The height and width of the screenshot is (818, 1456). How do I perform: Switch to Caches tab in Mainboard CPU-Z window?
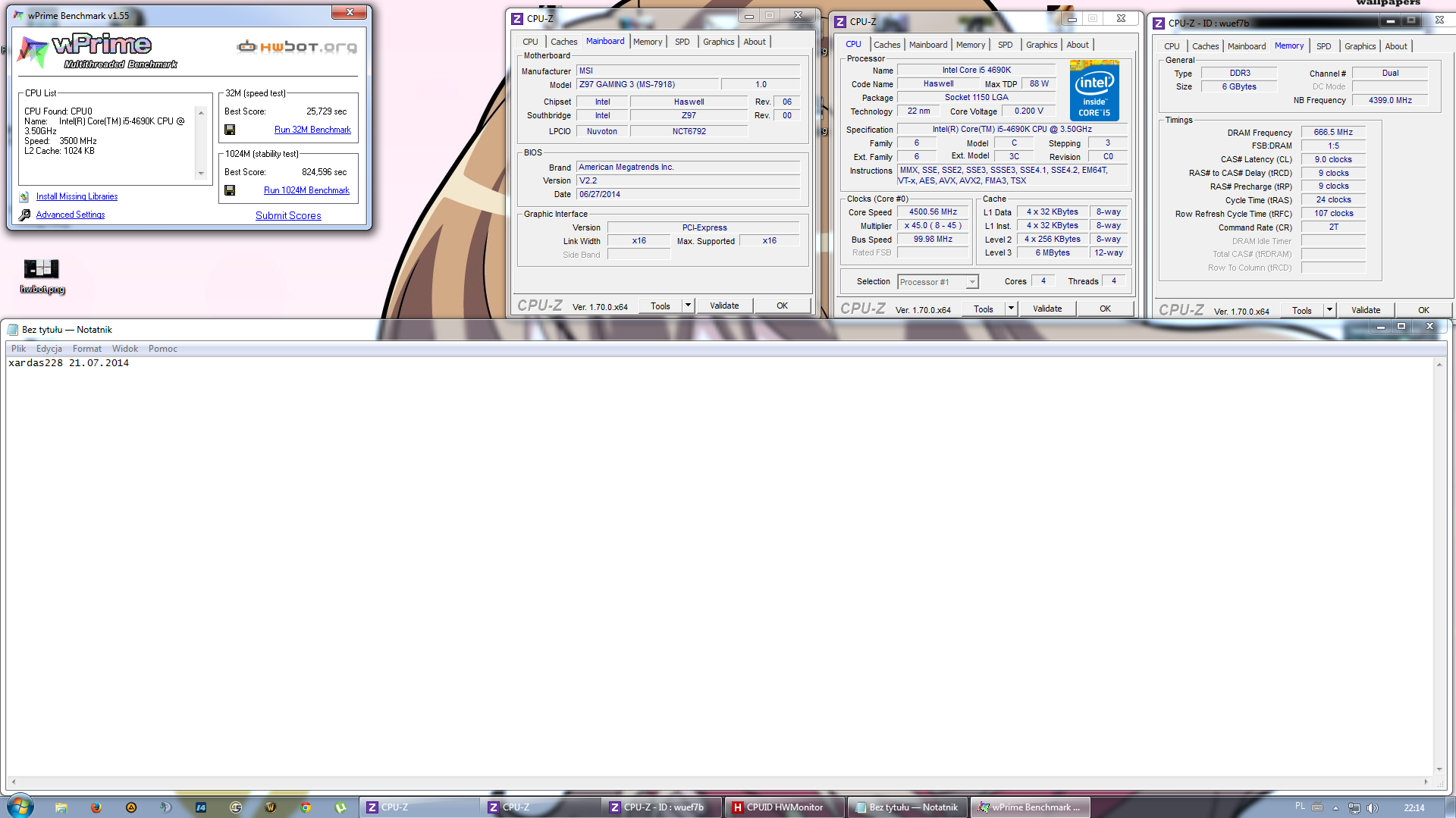point(563,42)
